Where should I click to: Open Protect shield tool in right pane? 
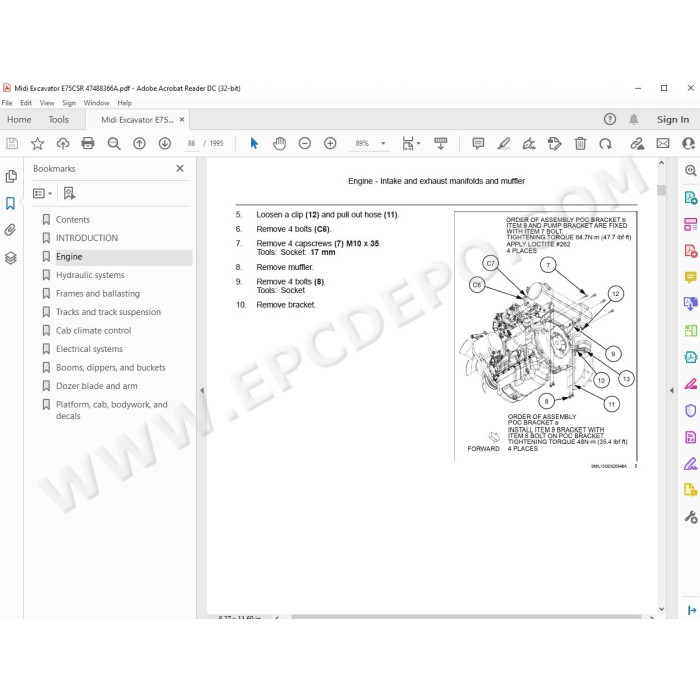(x=691, y=410)
